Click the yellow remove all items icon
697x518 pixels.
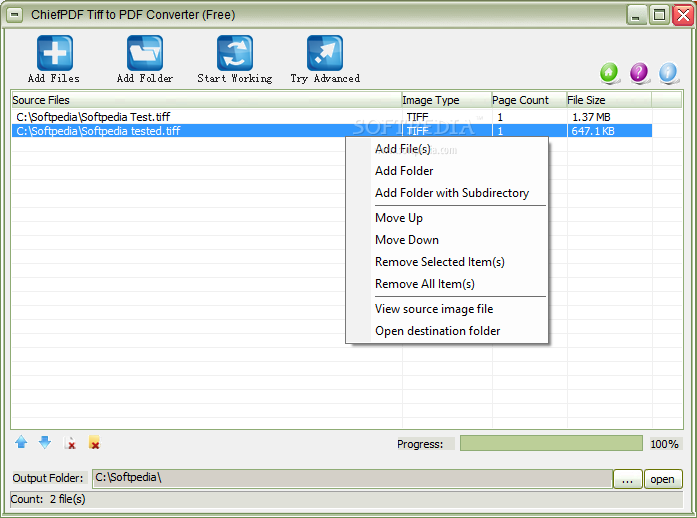(94, 442)
